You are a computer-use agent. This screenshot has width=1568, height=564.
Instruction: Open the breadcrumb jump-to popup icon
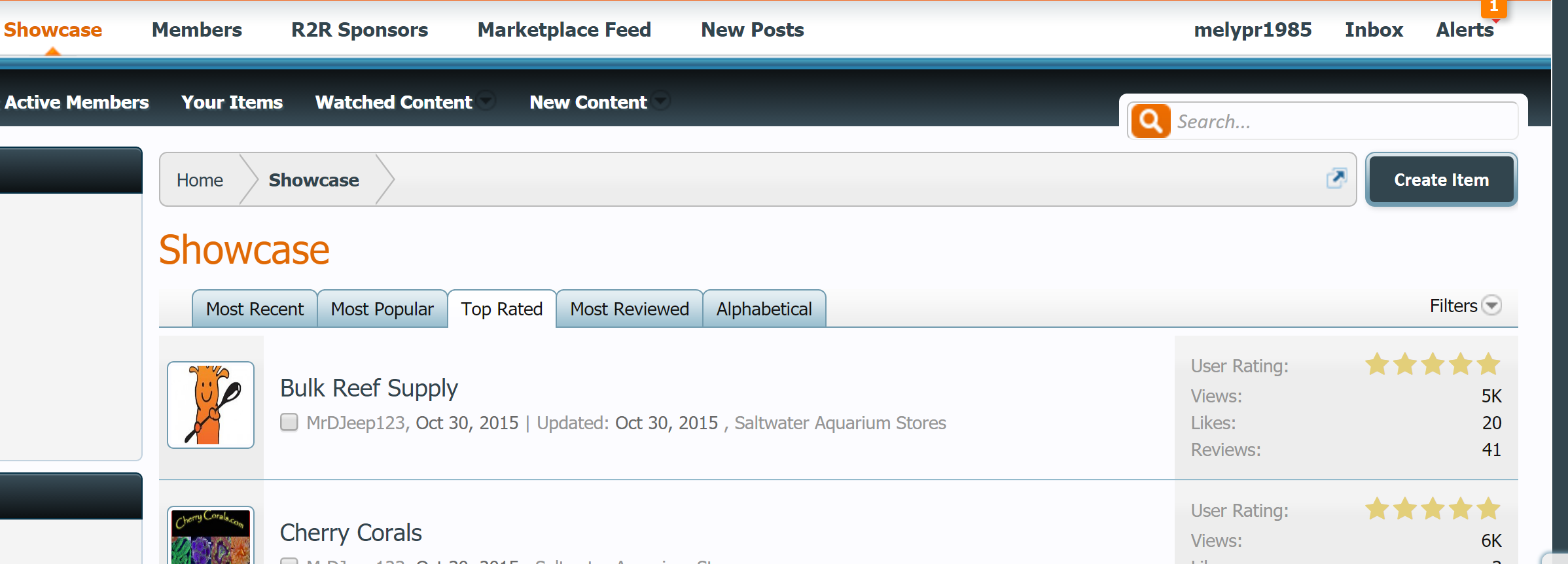tap(1336, 178)
